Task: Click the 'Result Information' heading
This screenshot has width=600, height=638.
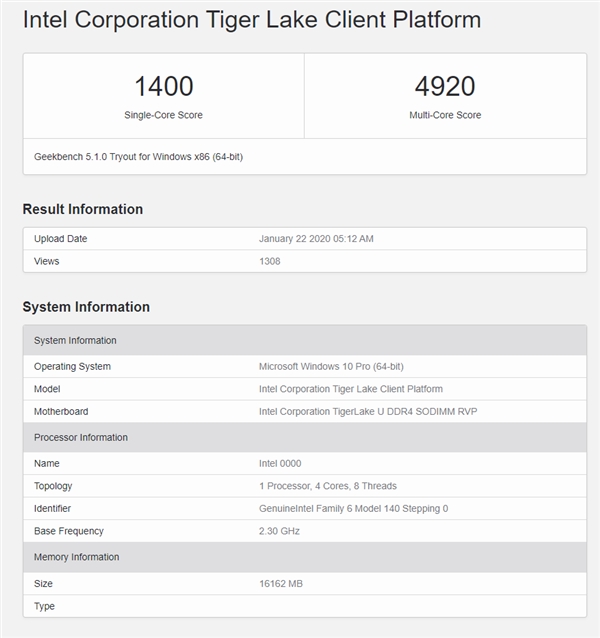Action: 83,209
